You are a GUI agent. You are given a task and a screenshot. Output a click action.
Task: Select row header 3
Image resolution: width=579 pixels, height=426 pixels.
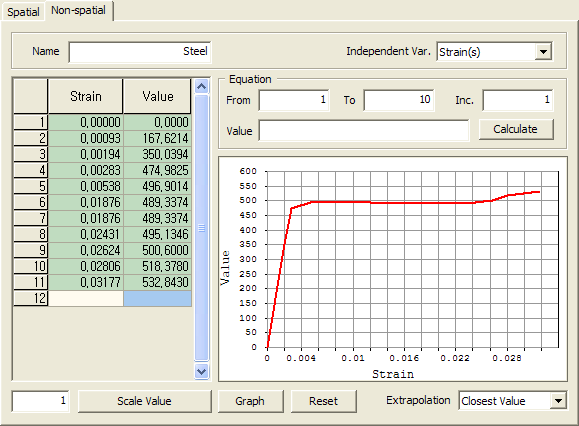pos(31,154)
